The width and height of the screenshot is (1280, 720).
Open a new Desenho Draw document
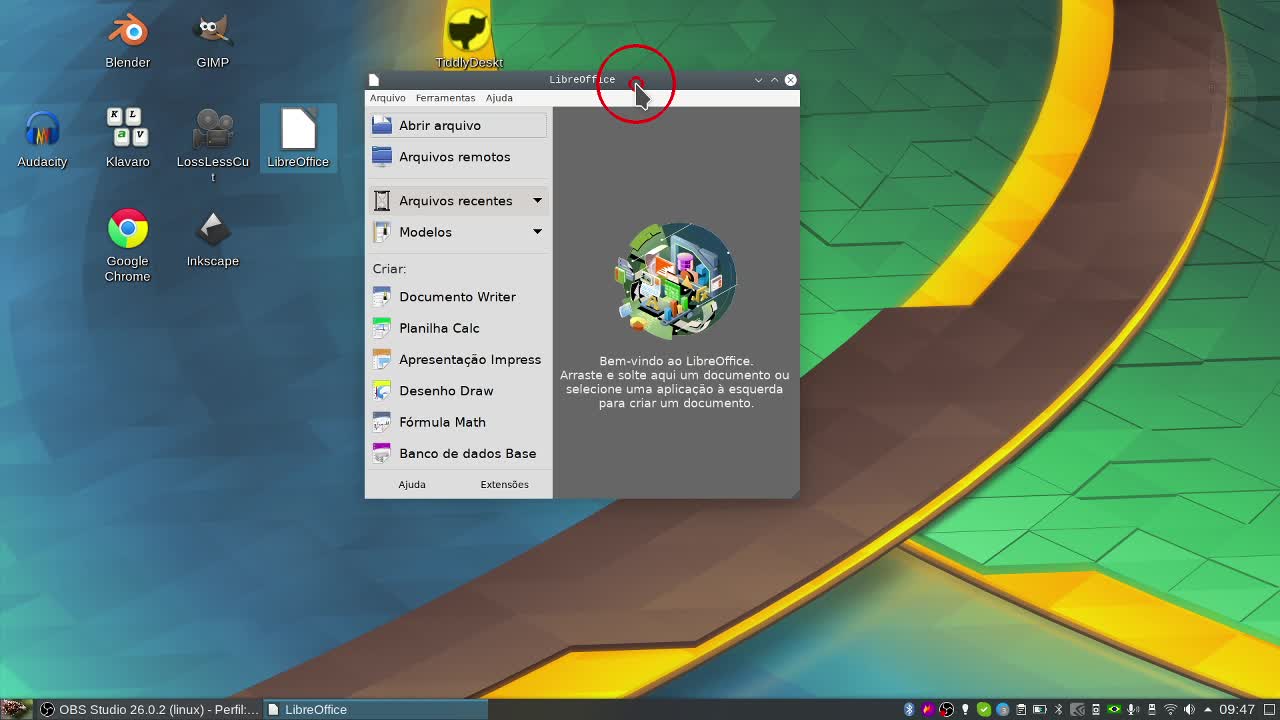446,391
